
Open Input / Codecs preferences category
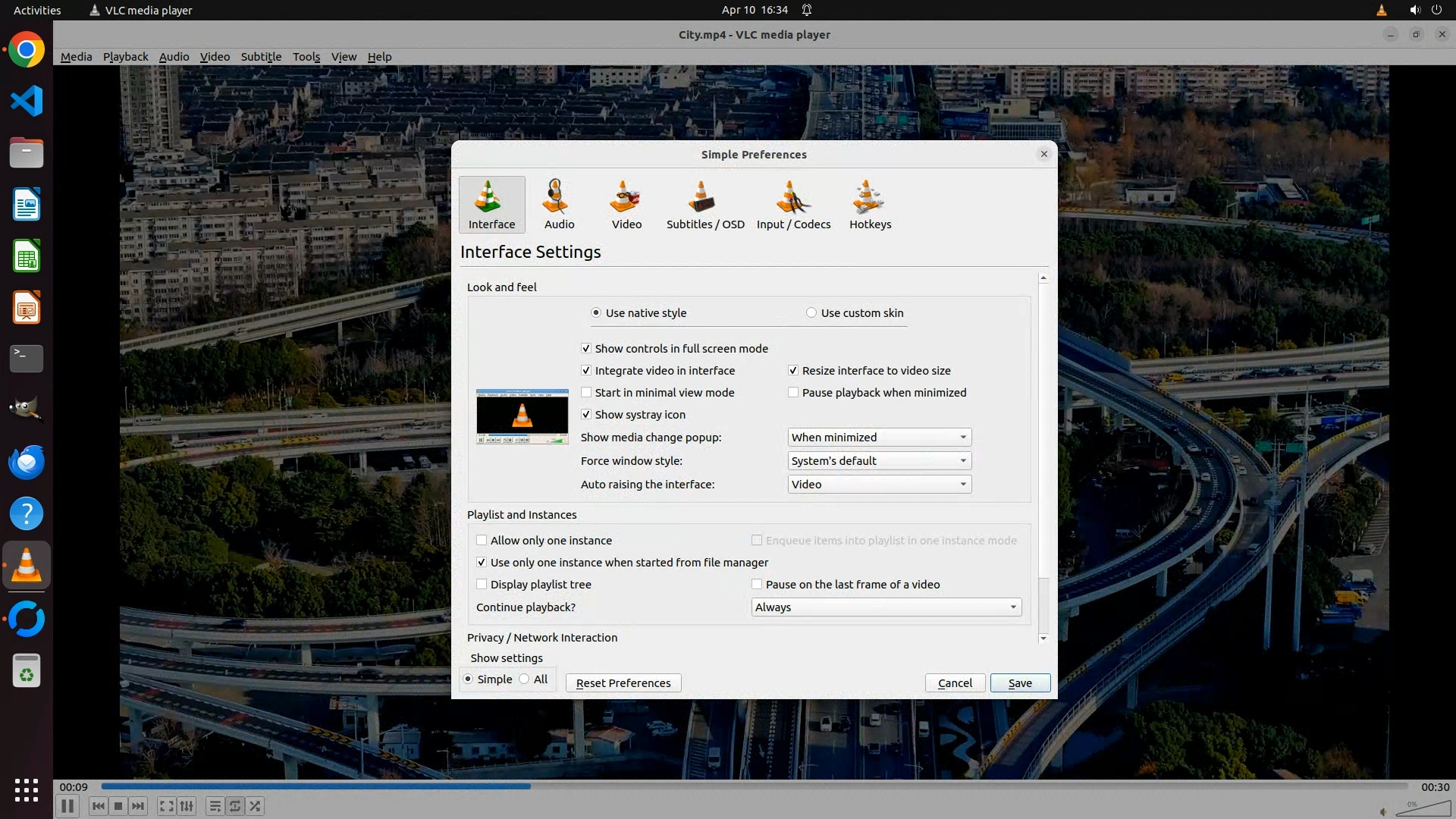click(x=793, y=205)
